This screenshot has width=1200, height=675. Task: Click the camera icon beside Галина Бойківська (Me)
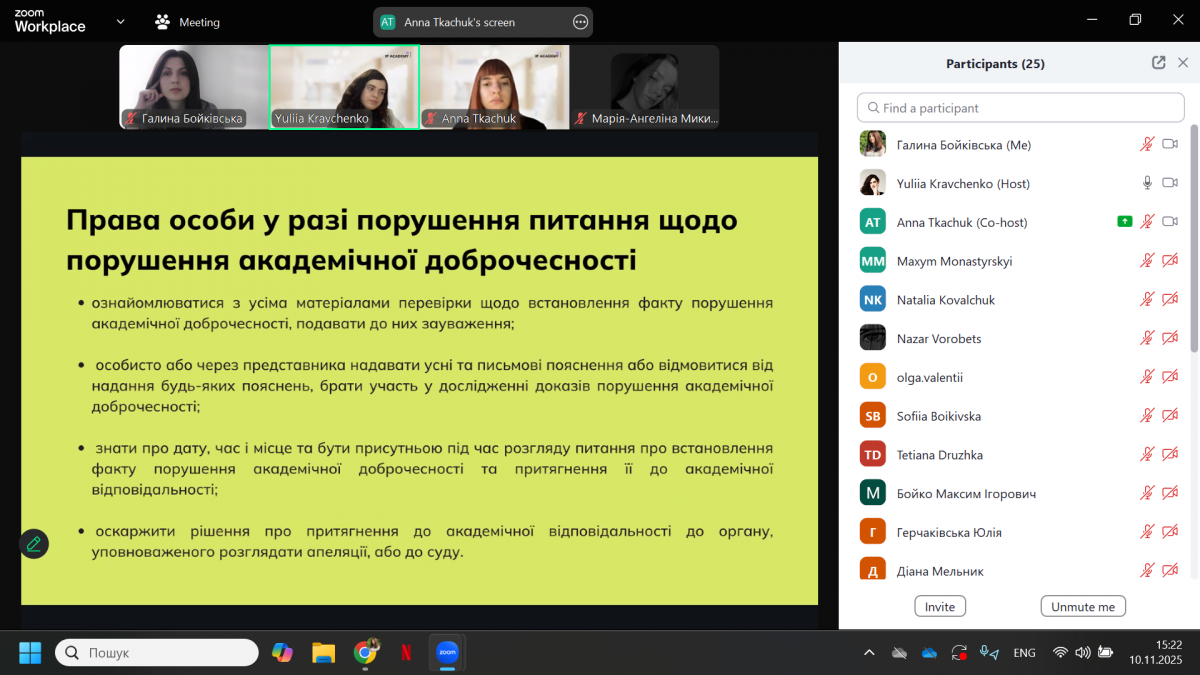point(1170,143)
